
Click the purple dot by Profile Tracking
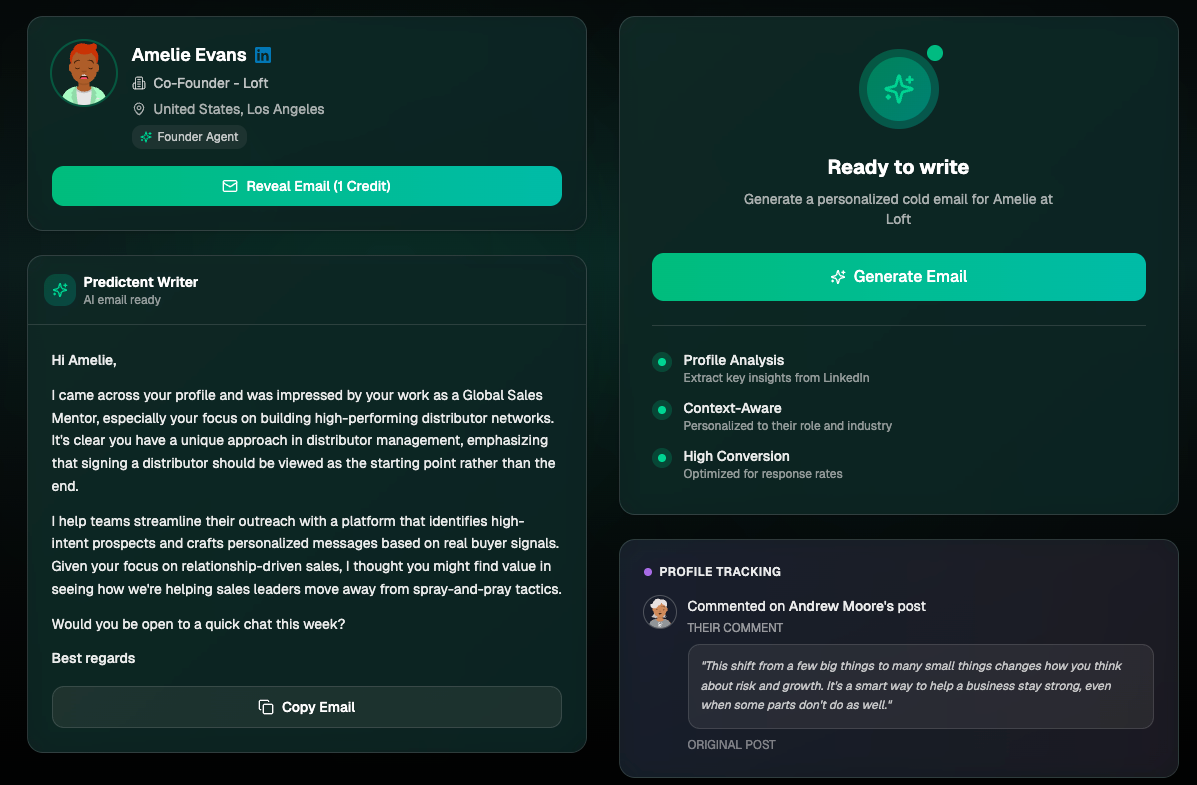648,572
